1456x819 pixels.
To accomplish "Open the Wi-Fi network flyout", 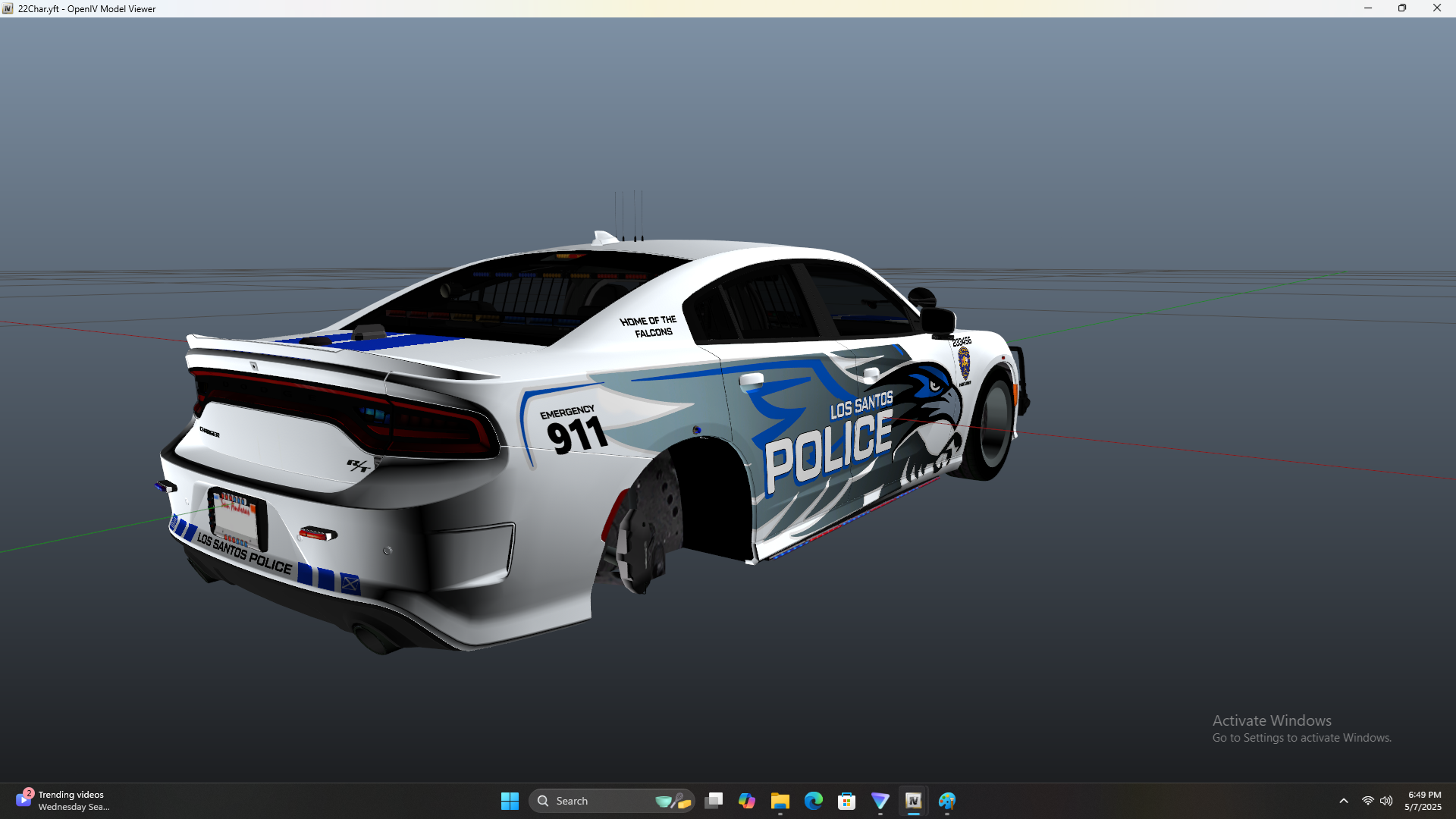I will coord(1368,801).
